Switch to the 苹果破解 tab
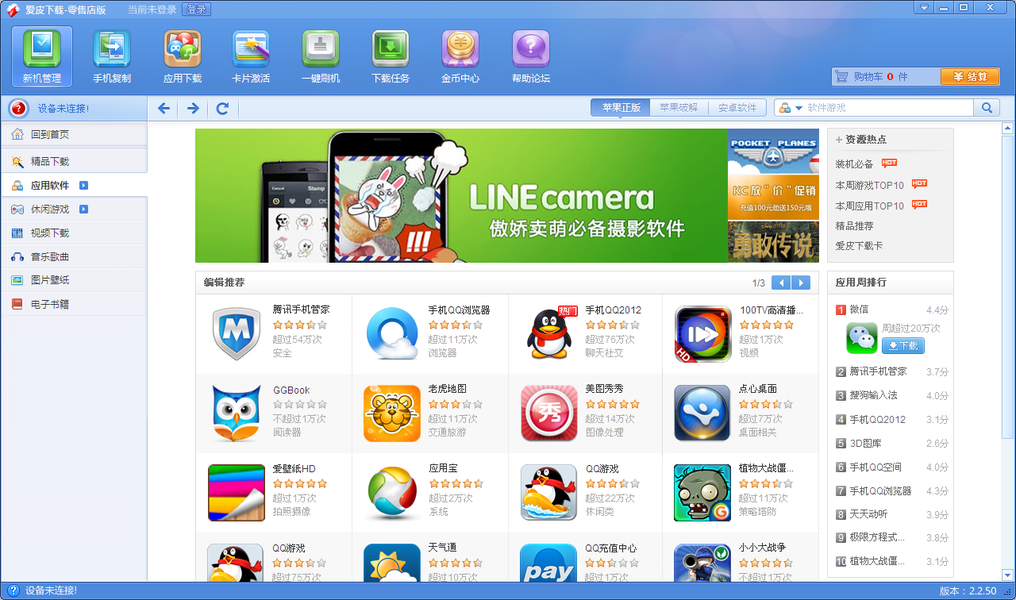This screenshot has height=600, width=1016. [678, 108]
